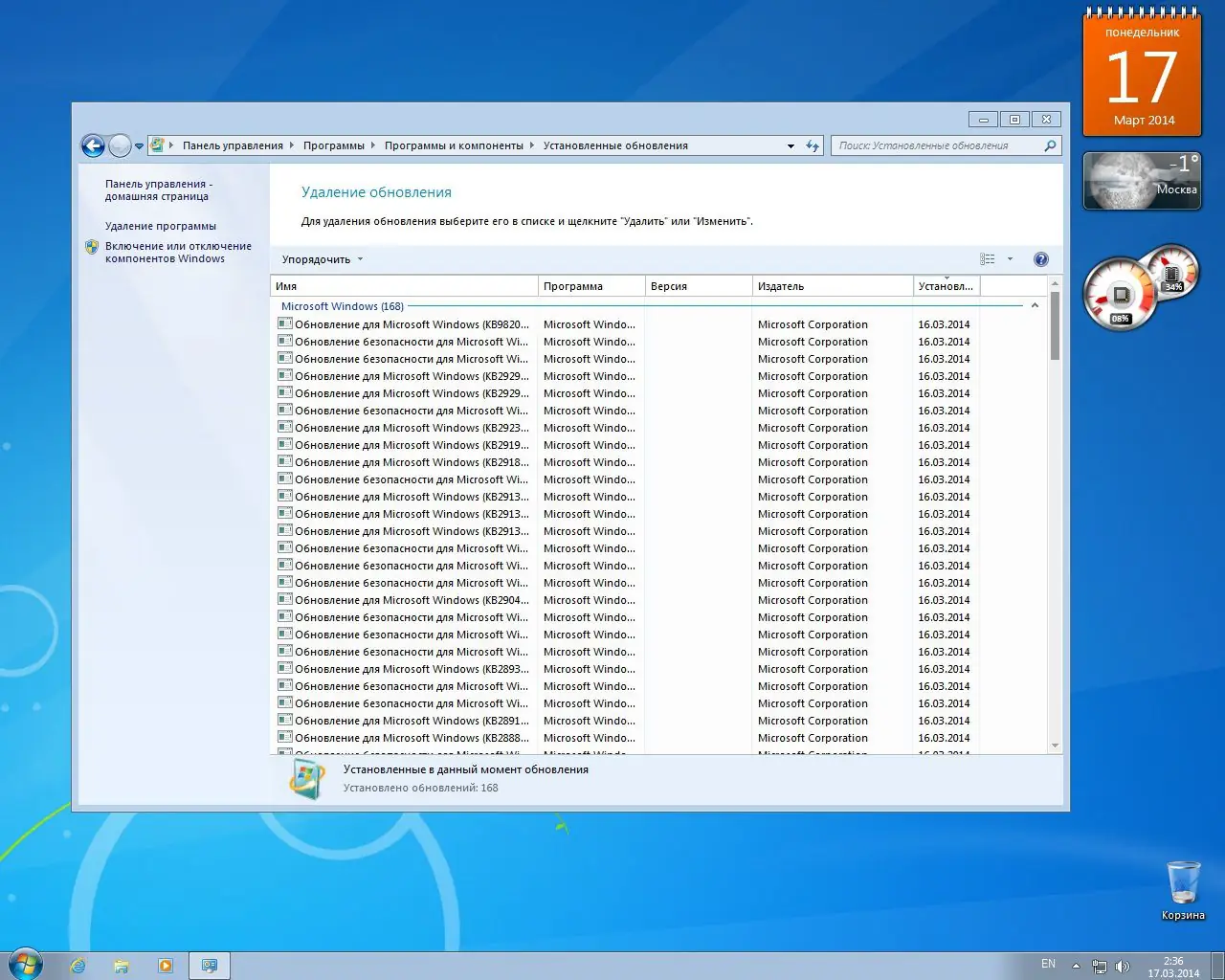1225x980 pixels.
Task: Open the address bar history dropdown
Action: 791,146
